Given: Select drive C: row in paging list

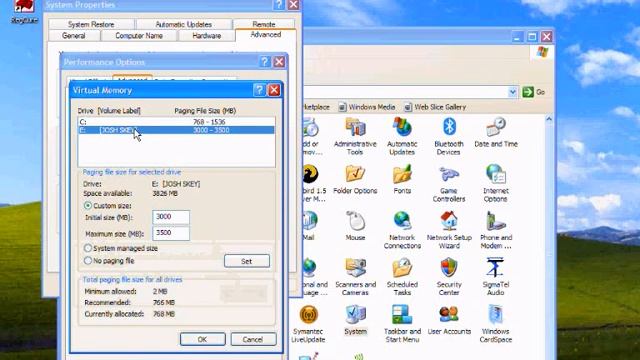Looking at the screenshot, I should (176, 122).
